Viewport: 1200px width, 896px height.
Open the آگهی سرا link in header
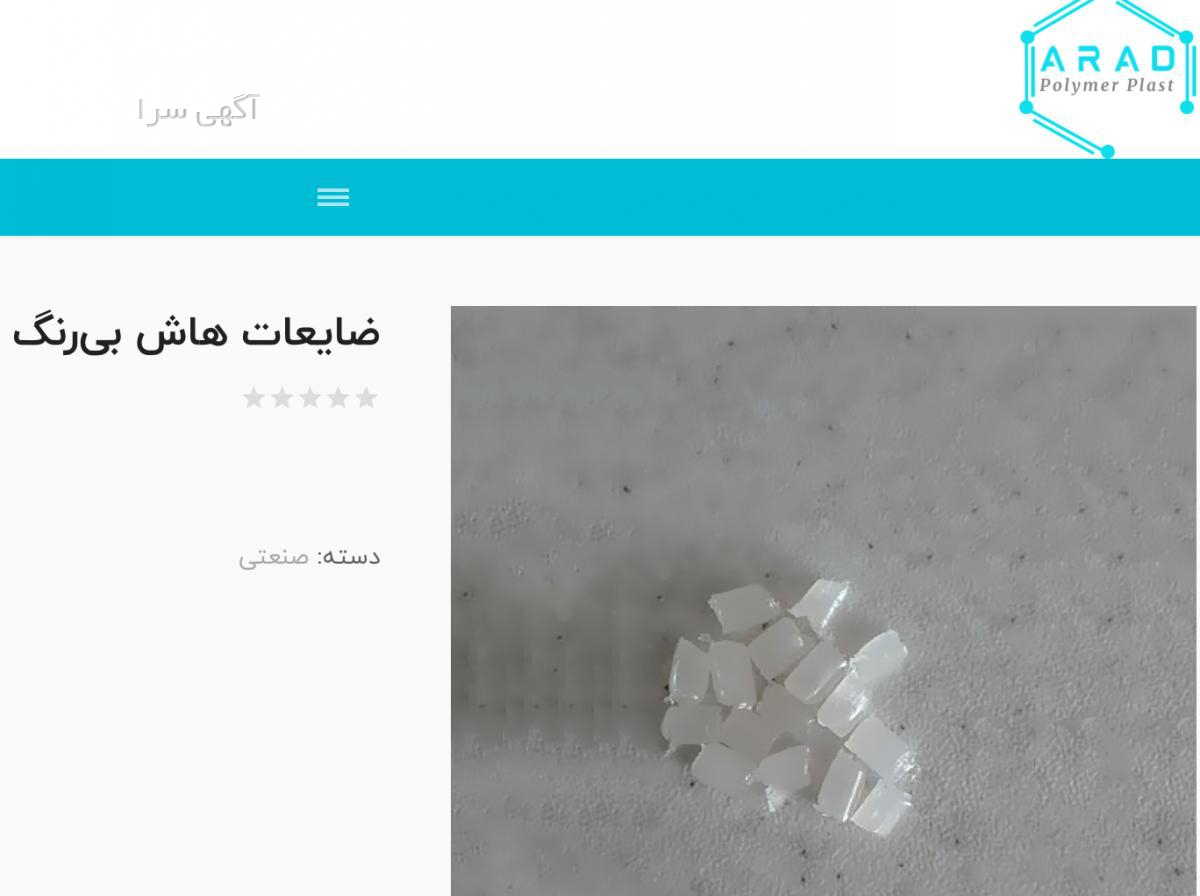(198, 109)
